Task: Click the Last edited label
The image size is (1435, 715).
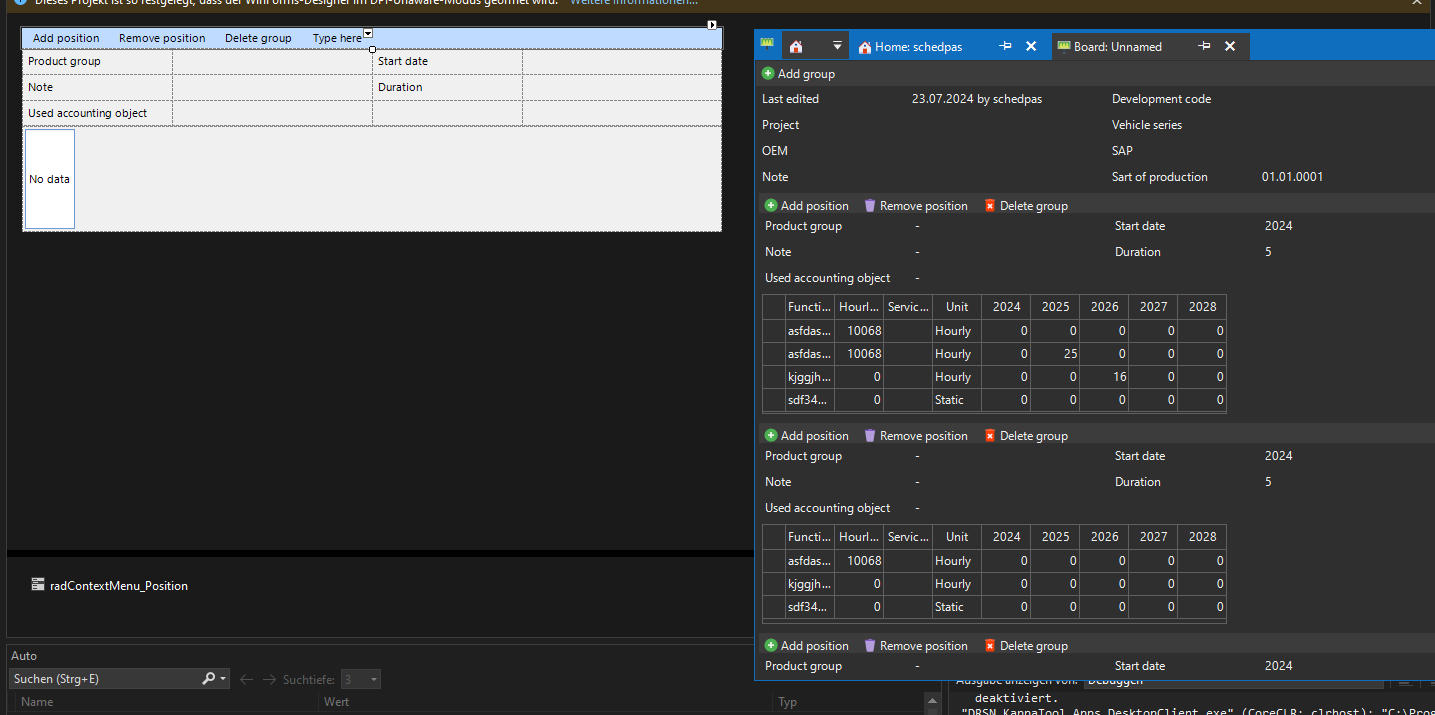Action: point(790,98)
